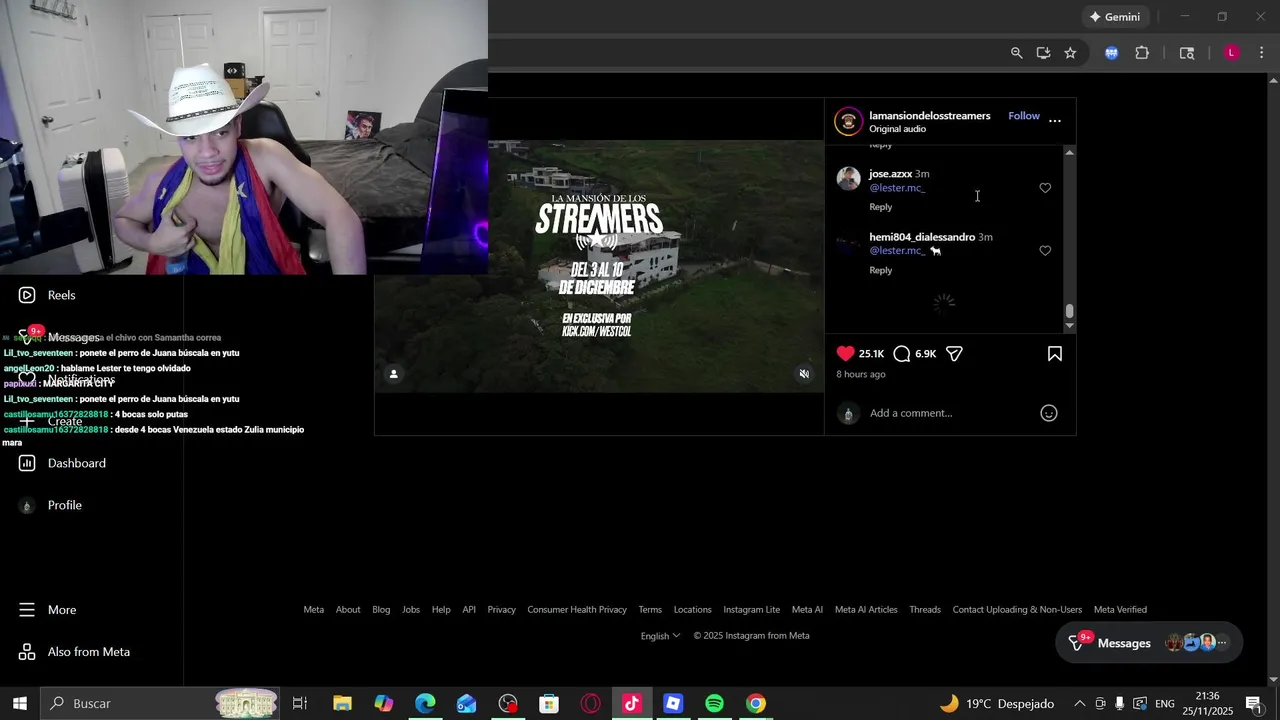Open weather widget 19°C Despejado
This screenshot has width=1280, height=720.
(996, 703)
